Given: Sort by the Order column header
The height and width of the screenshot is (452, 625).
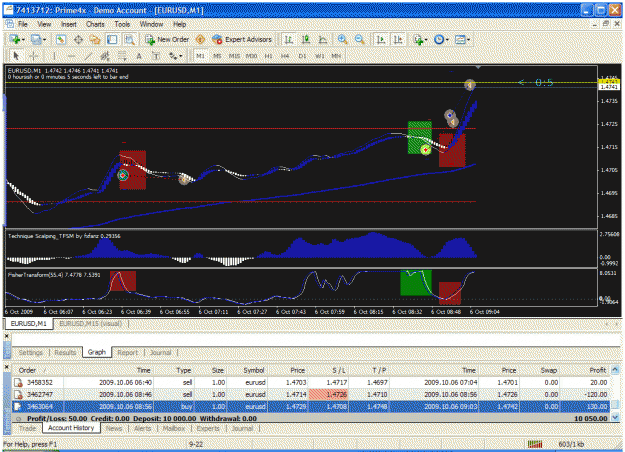Looking at the screenshot, I should pyautogui.click(x=38, y=370).
